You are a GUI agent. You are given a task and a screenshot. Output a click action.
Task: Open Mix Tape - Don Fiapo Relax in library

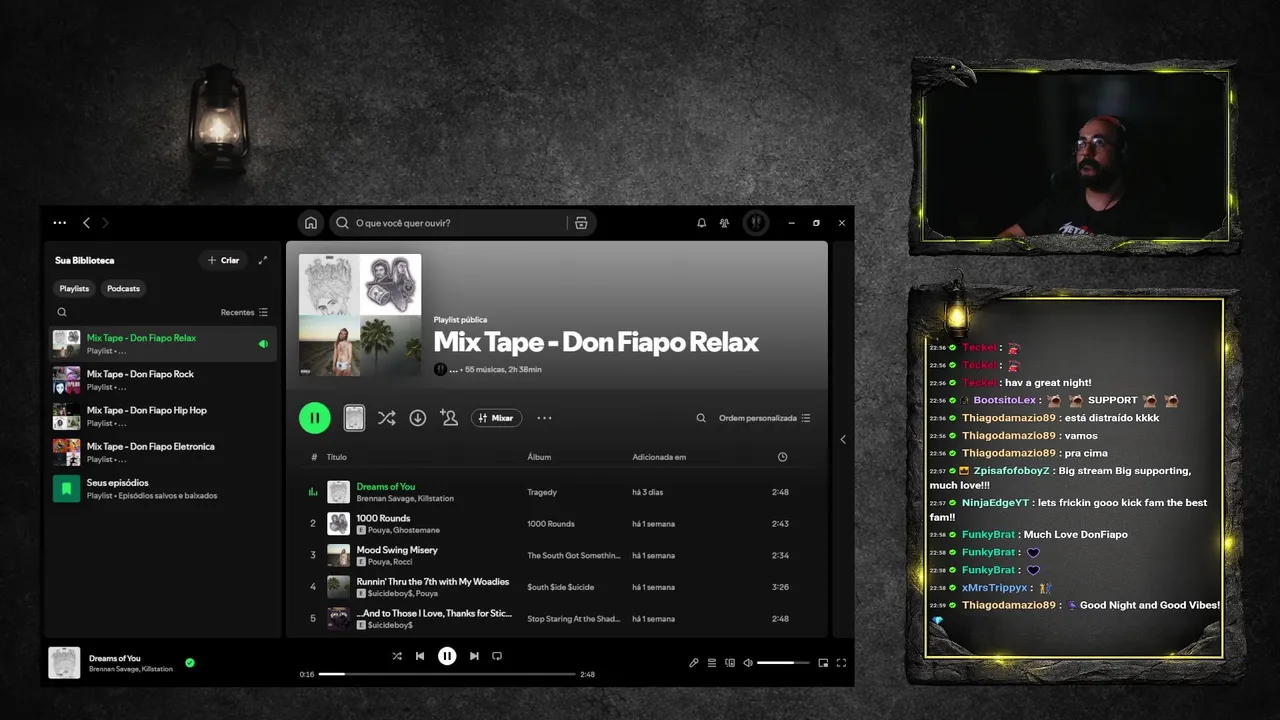pyautogui.click(x=163, y=344)
